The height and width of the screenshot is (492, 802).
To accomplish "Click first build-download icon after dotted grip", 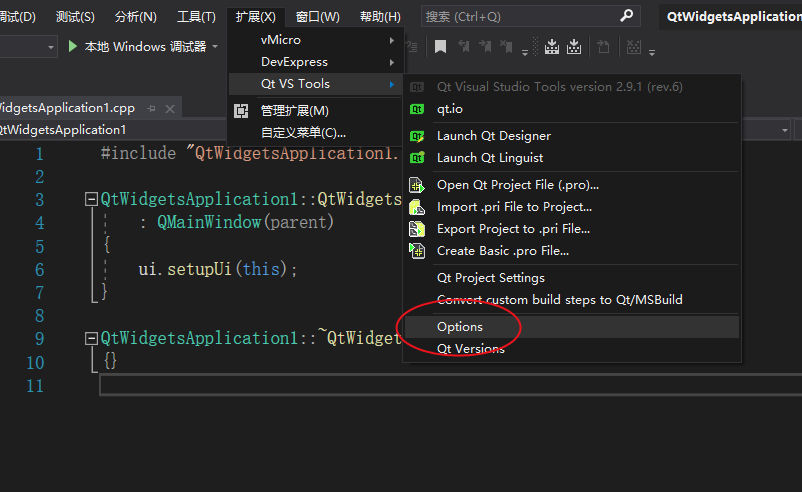I will tap(552, 47).
